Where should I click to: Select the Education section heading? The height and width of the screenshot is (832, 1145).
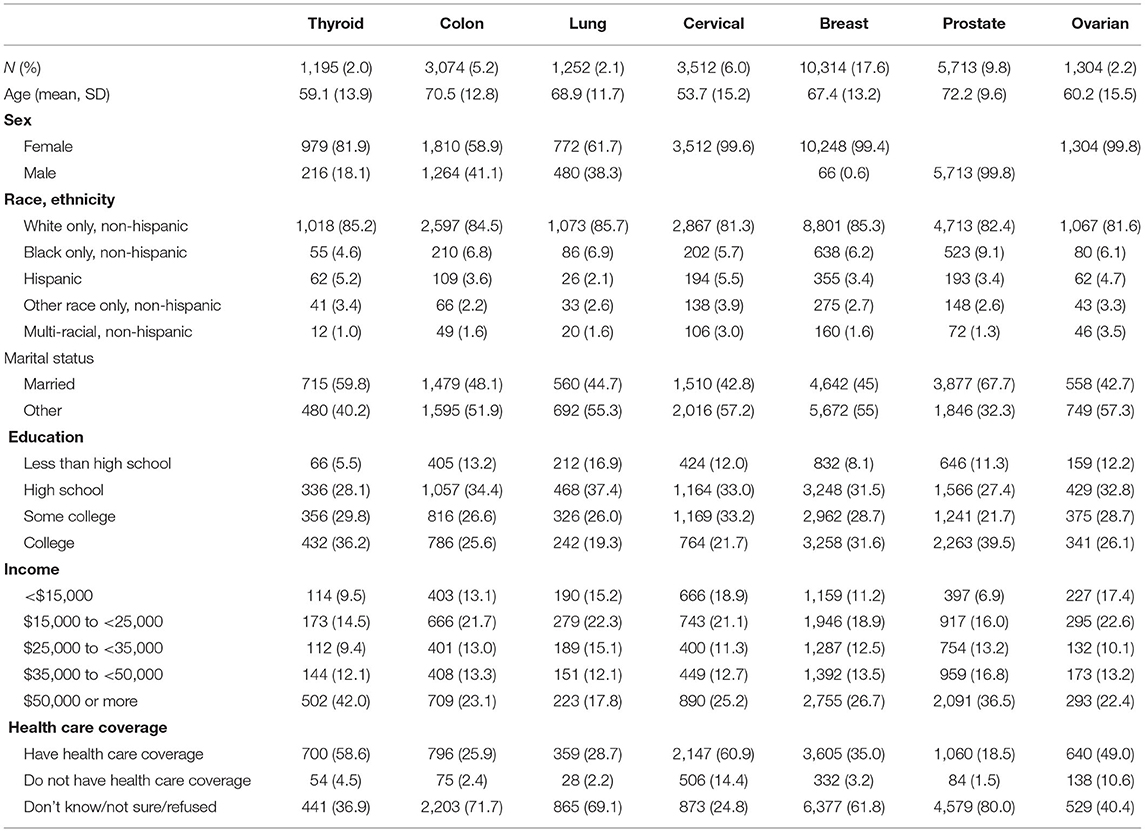(x=46, y=437)
